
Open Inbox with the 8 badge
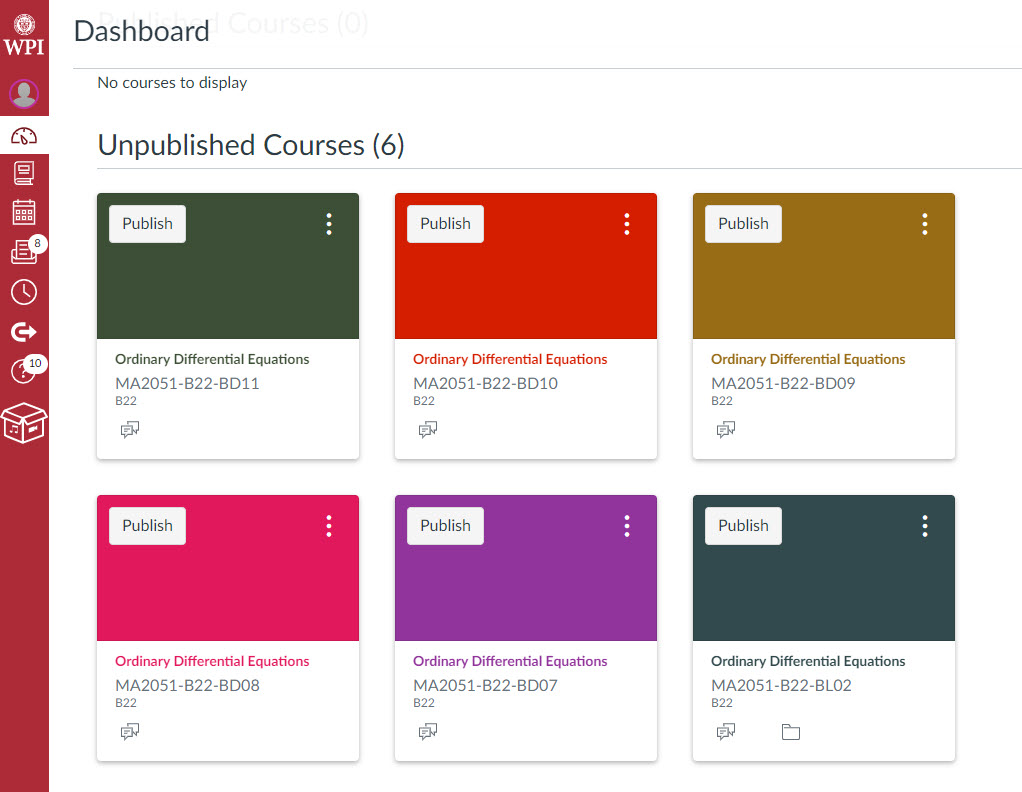(24, 252)
